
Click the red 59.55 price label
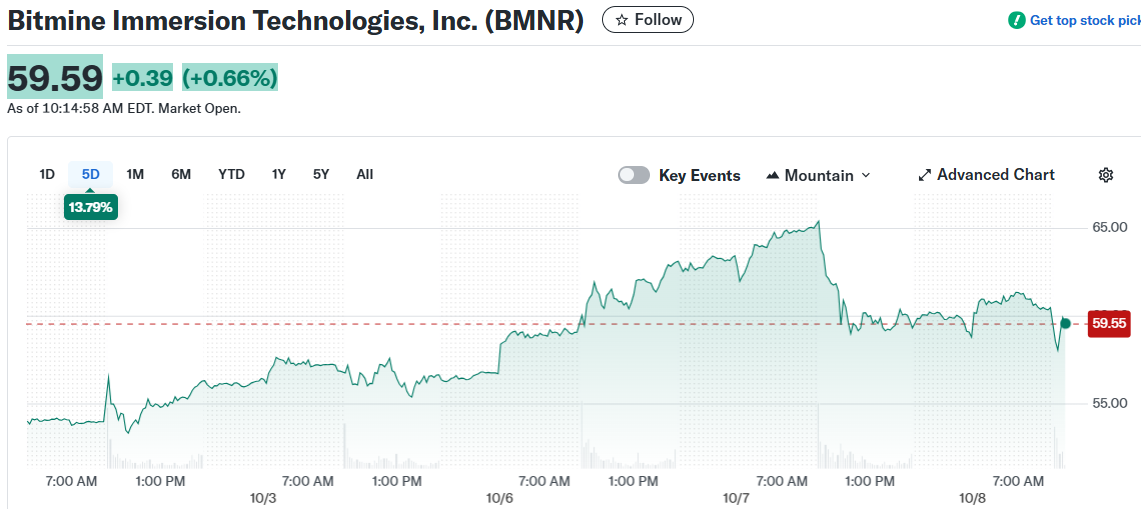(x=1109, y=323)
